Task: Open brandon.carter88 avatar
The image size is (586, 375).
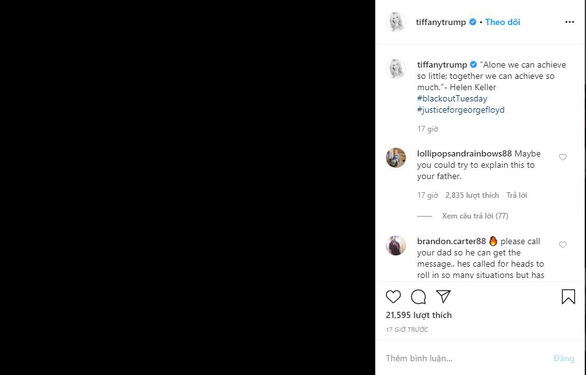Action: [396, 245]
